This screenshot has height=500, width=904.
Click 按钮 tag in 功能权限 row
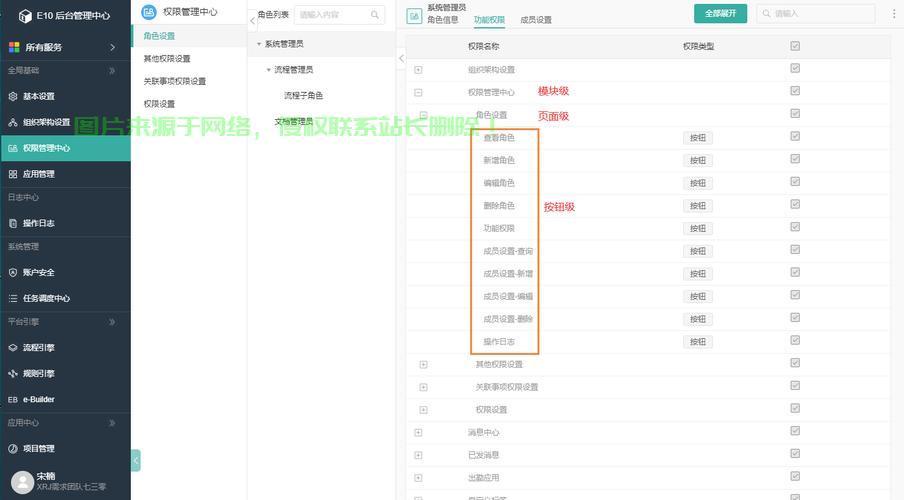[698, 228]
